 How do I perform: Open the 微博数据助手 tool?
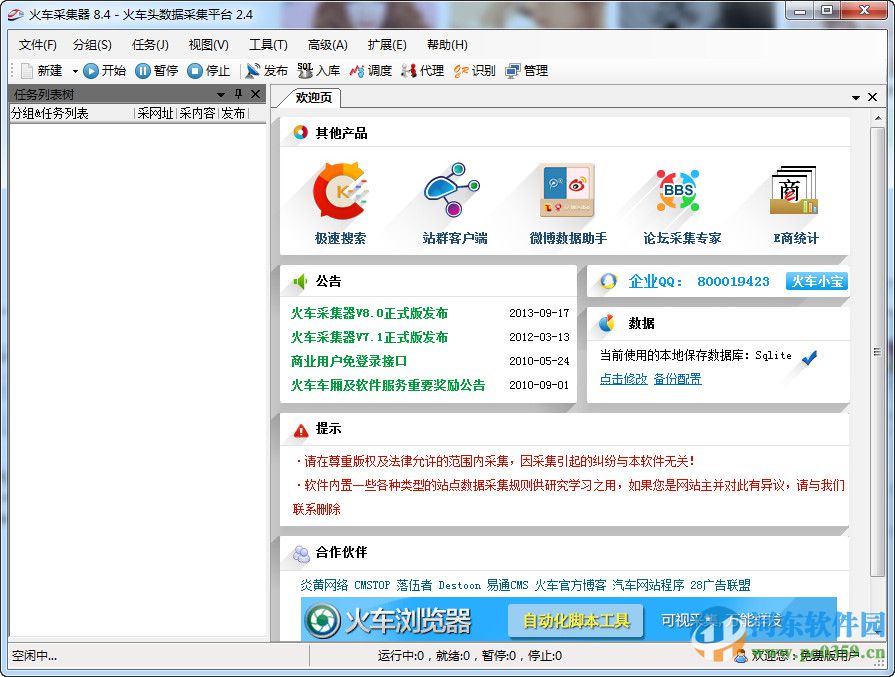[567, 195]
